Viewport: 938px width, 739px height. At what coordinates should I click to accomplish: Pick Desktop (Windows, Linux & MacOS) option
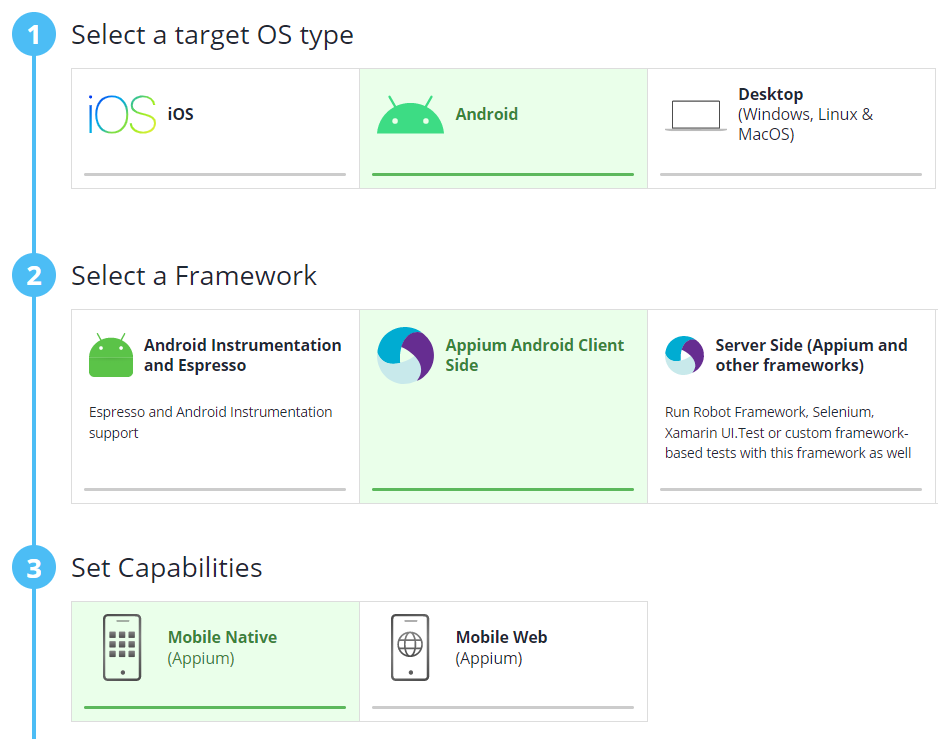pos(805,114)
